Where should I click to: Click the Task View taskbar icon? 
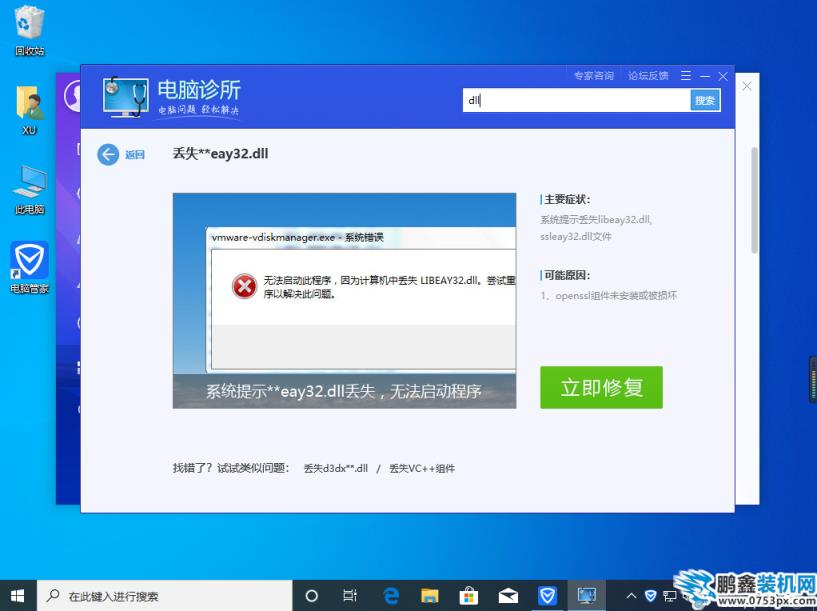[350, 596]
